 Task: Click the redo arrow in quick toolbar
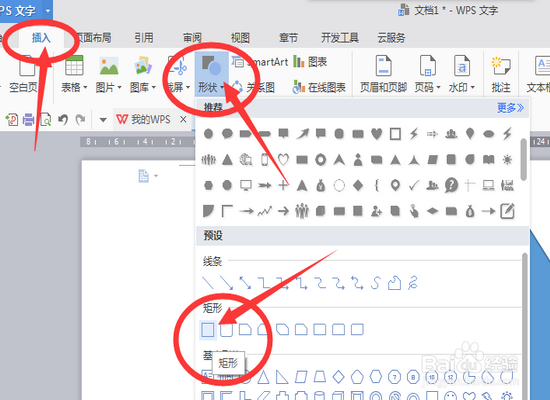80,120
